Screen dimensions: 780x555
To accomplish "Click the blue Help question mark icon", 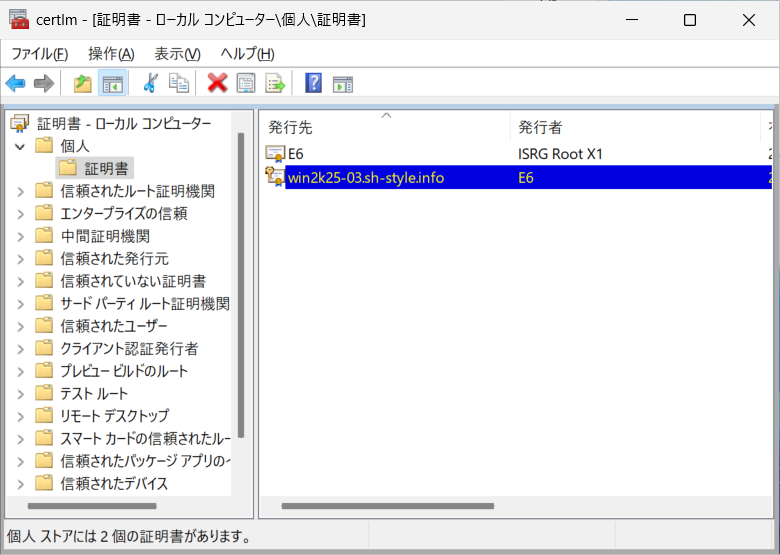I will pos(313,83).
